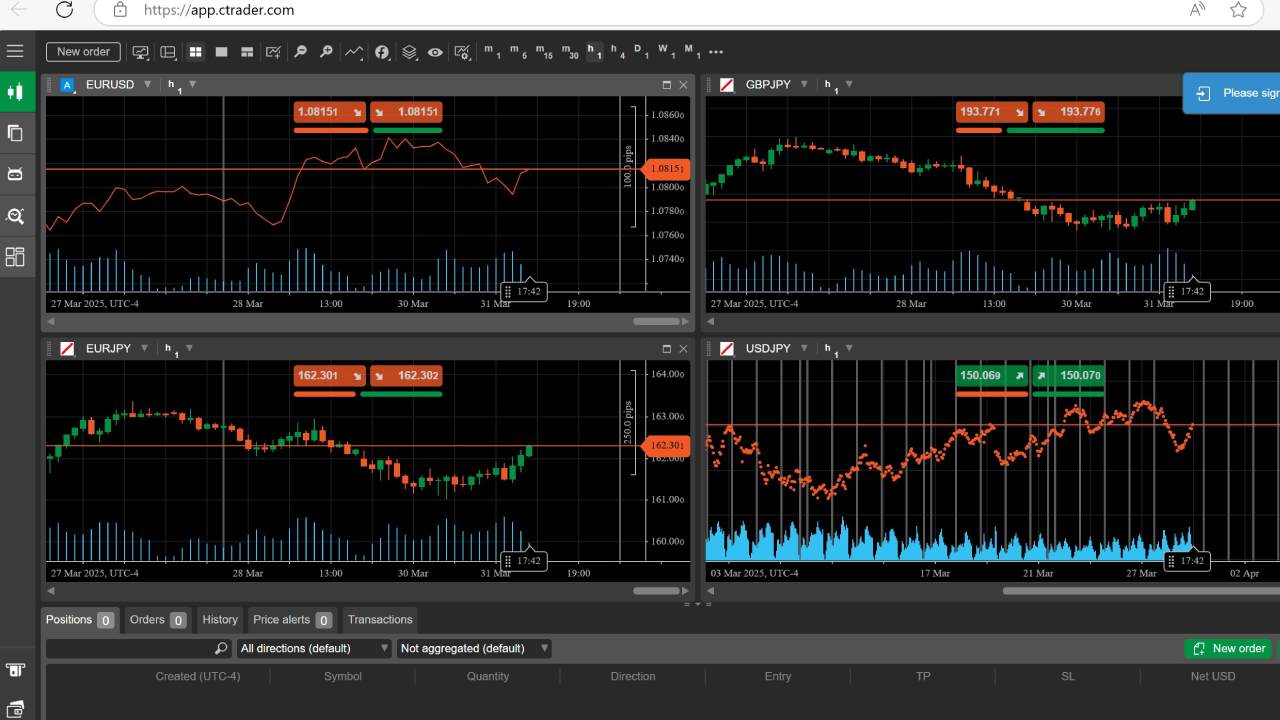
Task: Switch to single chart layout mode
Action: [x=222, y=52]
